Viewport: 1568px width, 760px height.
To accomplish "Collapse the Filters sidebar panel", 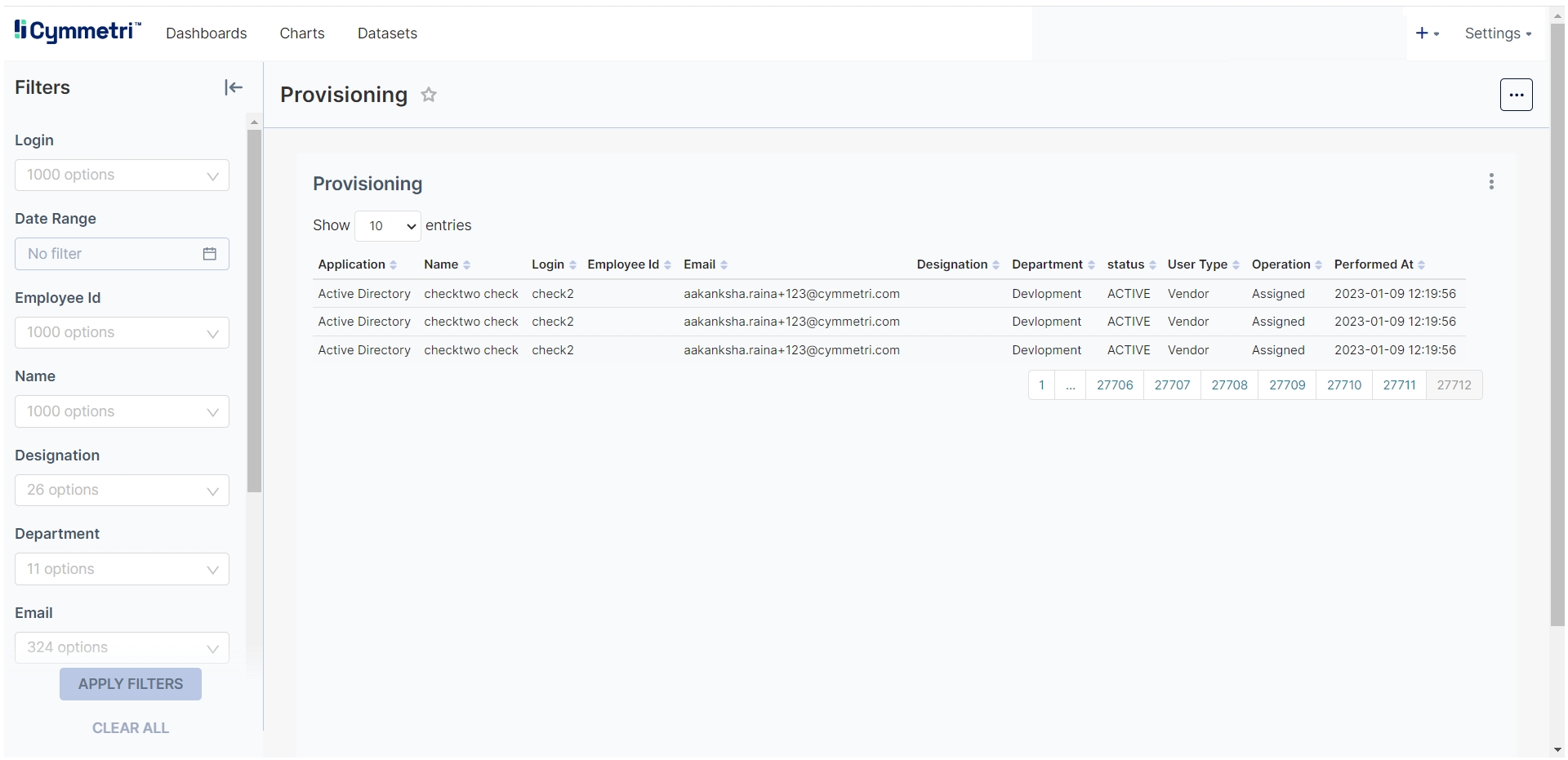I will click(x=234, y=87).
